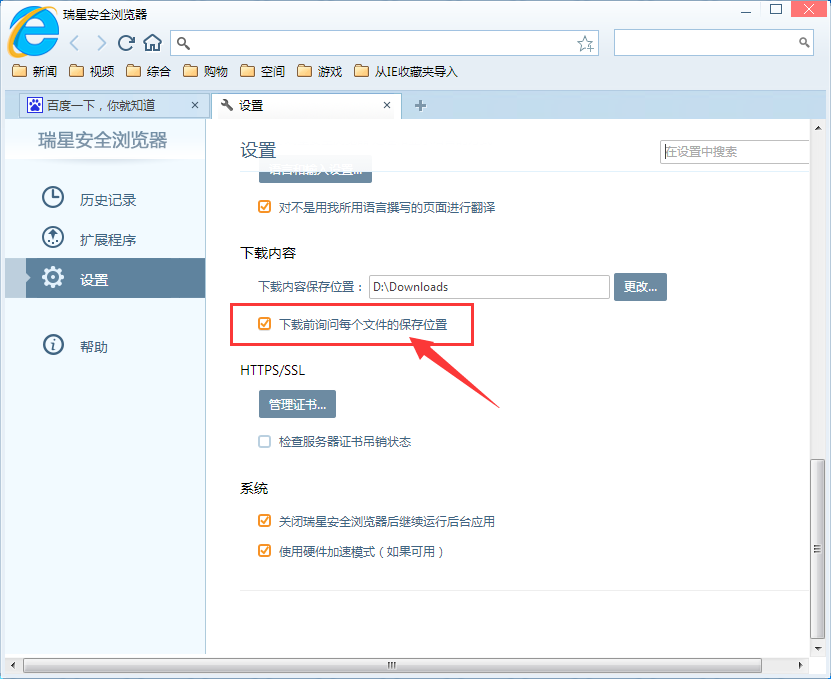Click the search box magnifier icon

tap(804, 43)
